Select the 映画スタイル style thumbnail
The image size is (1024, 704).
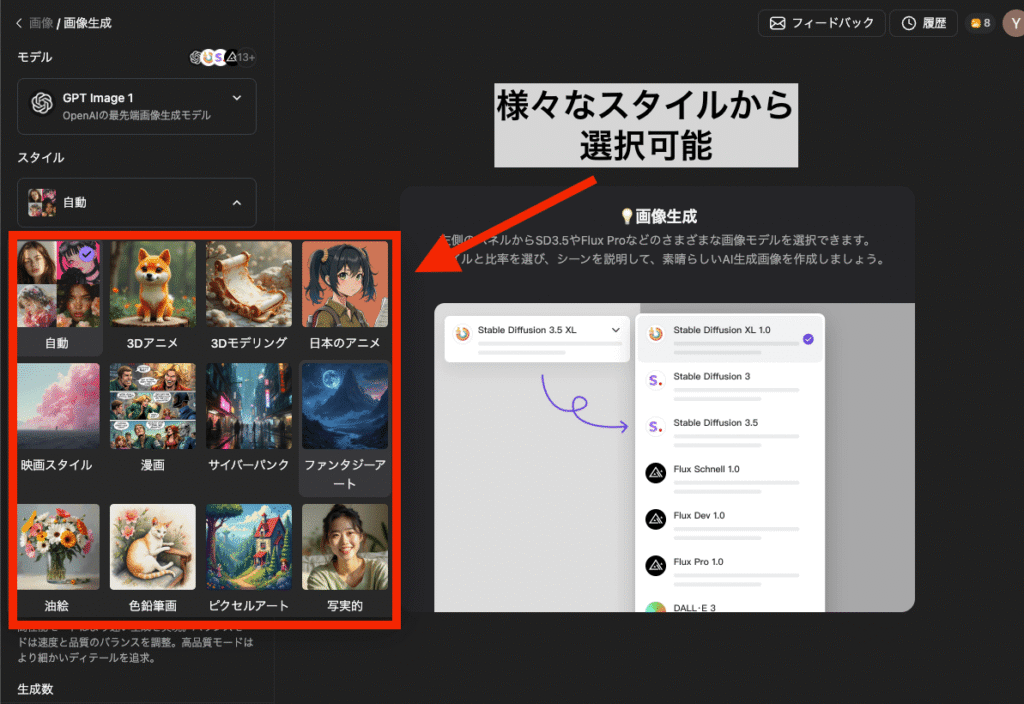pos(59,406)
